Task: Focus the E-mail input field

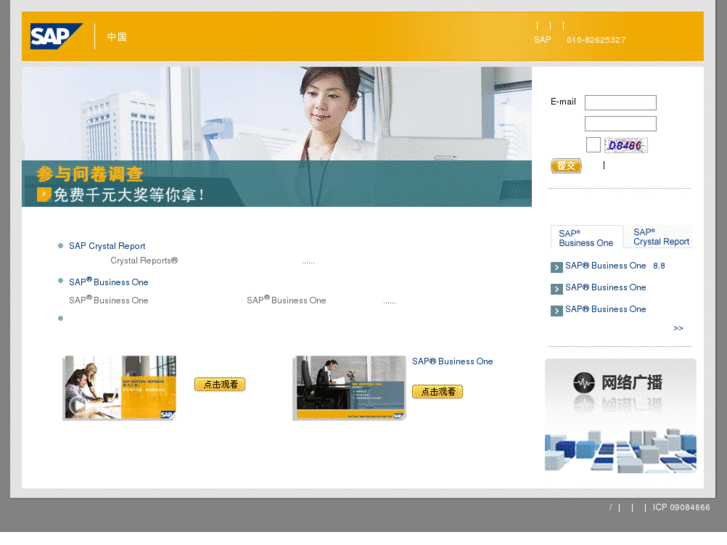Action: click(x=620, y=103)
